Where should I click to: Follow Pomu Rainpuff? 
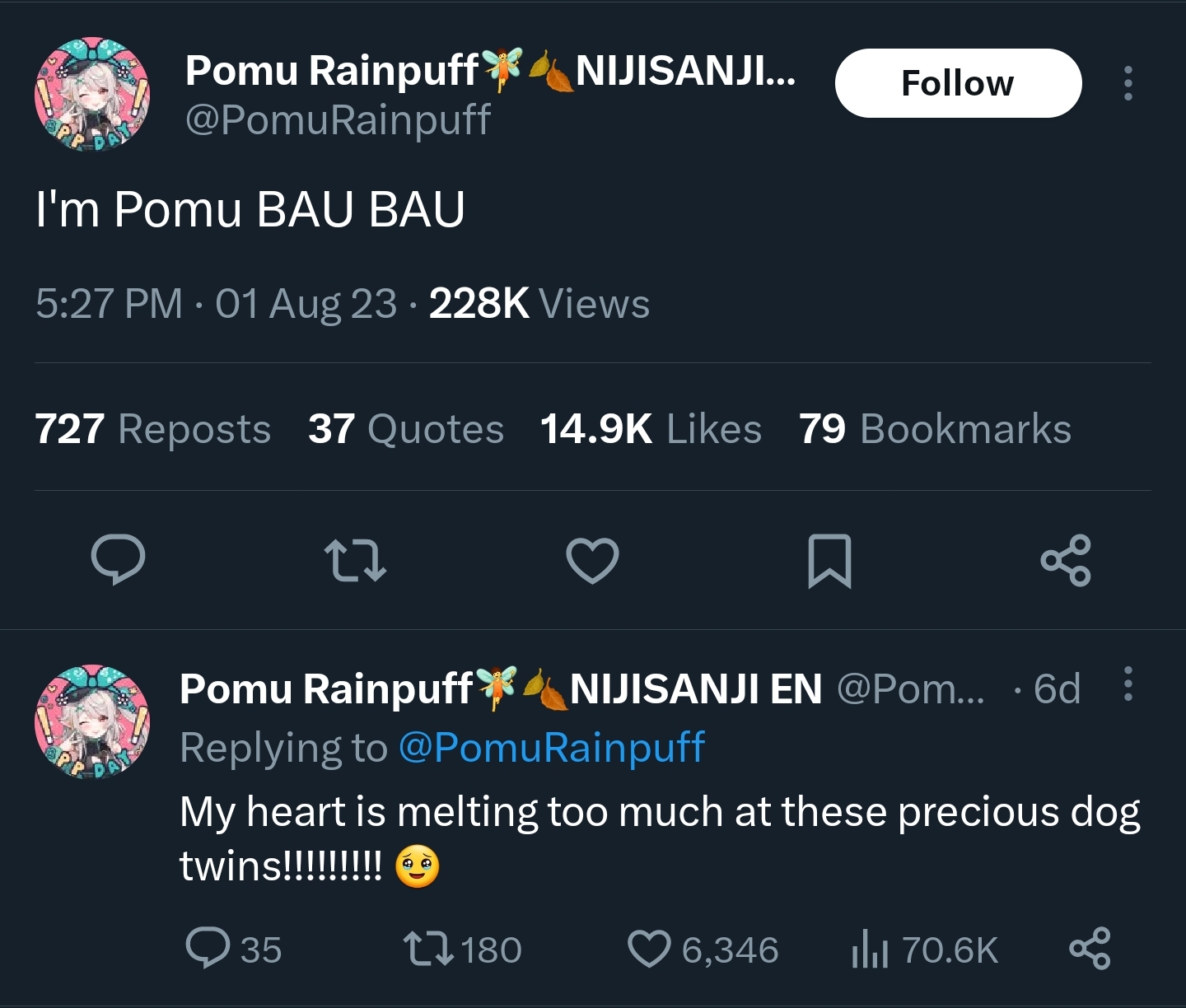click(x=958, y=83)
